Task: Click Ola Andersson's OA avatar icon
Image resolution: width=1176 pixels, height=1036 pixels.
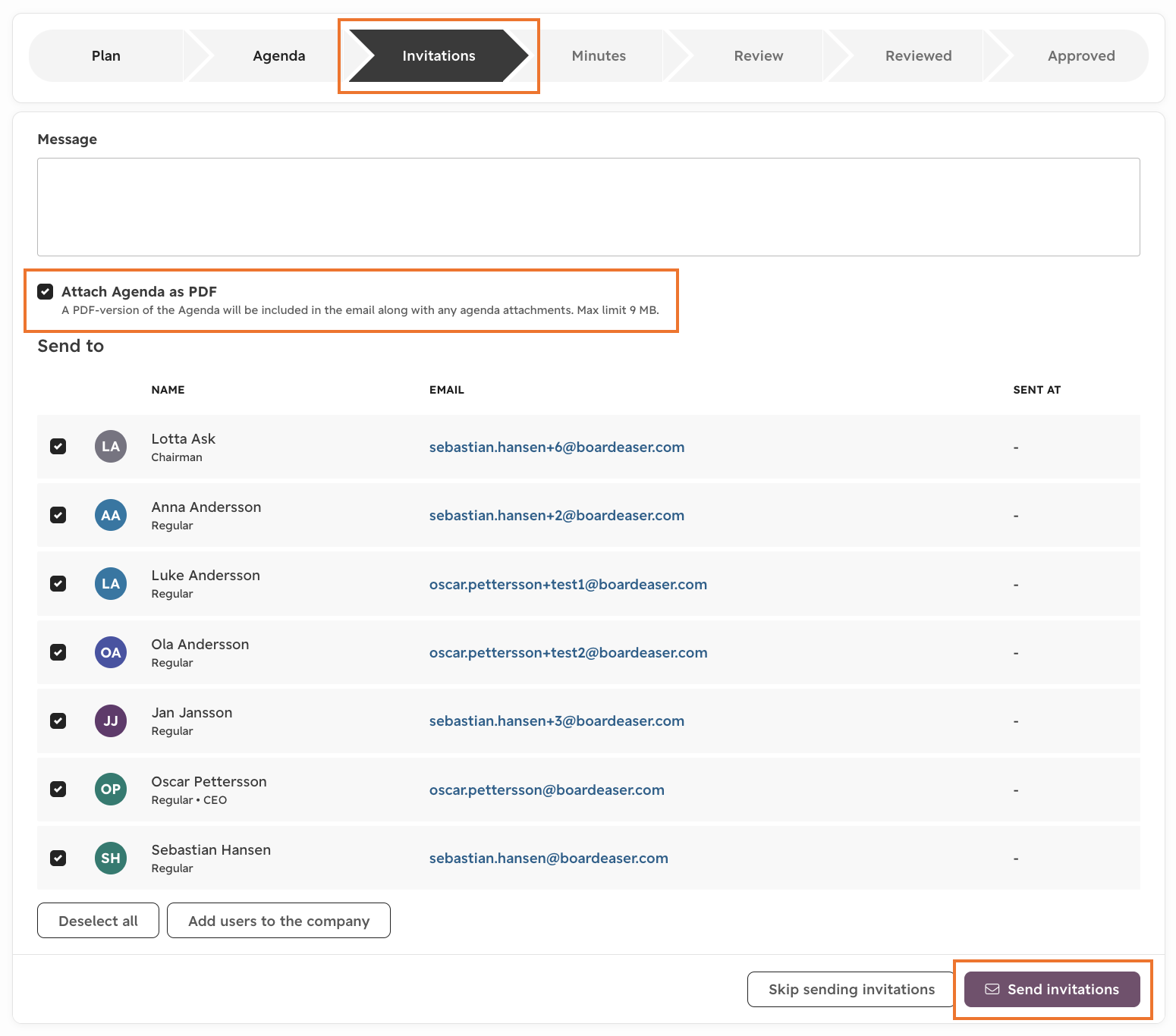Action: 111,652
